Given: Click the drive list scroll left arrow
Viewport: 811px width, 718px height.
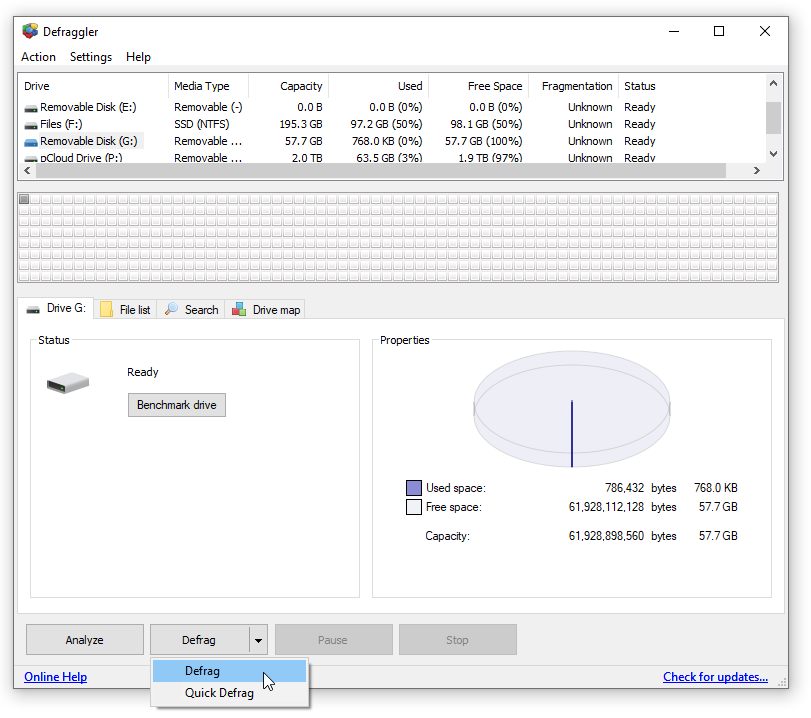Looking at the screenshot, I should [x=27, y=171].
